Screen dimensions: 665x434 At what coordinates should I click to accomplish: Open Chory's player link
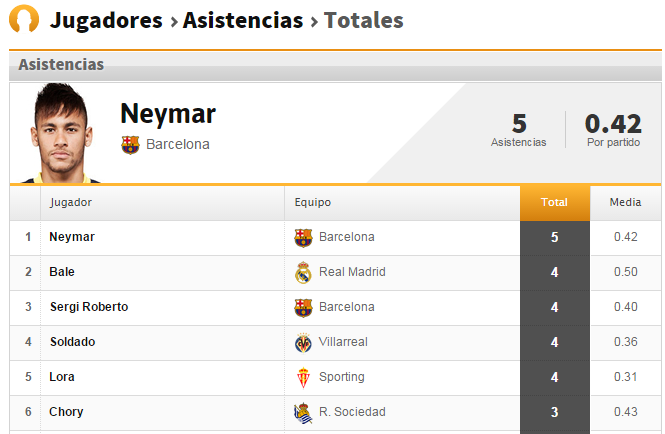(x=66, y=412)
